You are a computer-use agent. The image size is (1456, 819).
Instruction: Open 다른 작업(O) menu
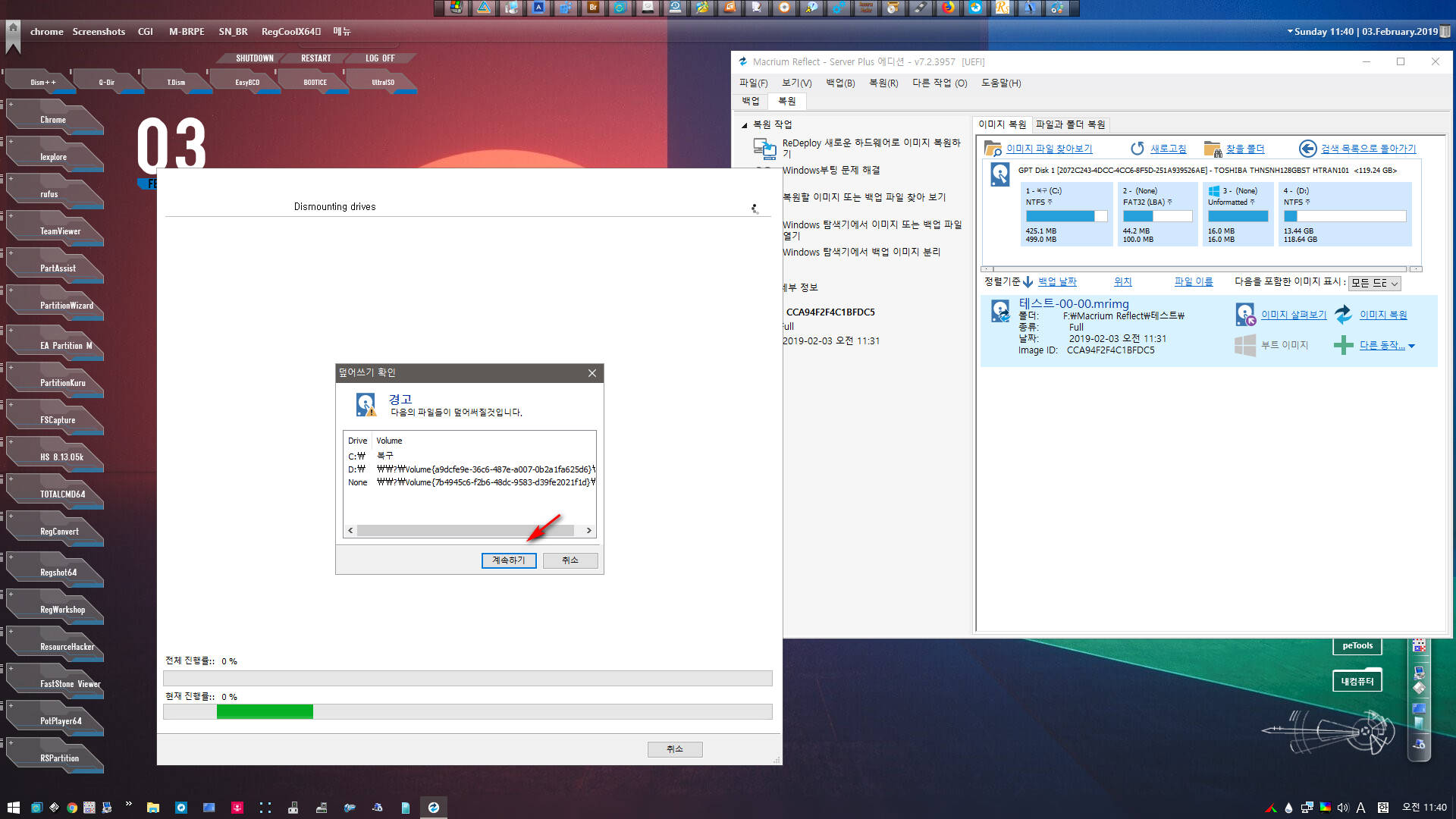coord(940,83)
